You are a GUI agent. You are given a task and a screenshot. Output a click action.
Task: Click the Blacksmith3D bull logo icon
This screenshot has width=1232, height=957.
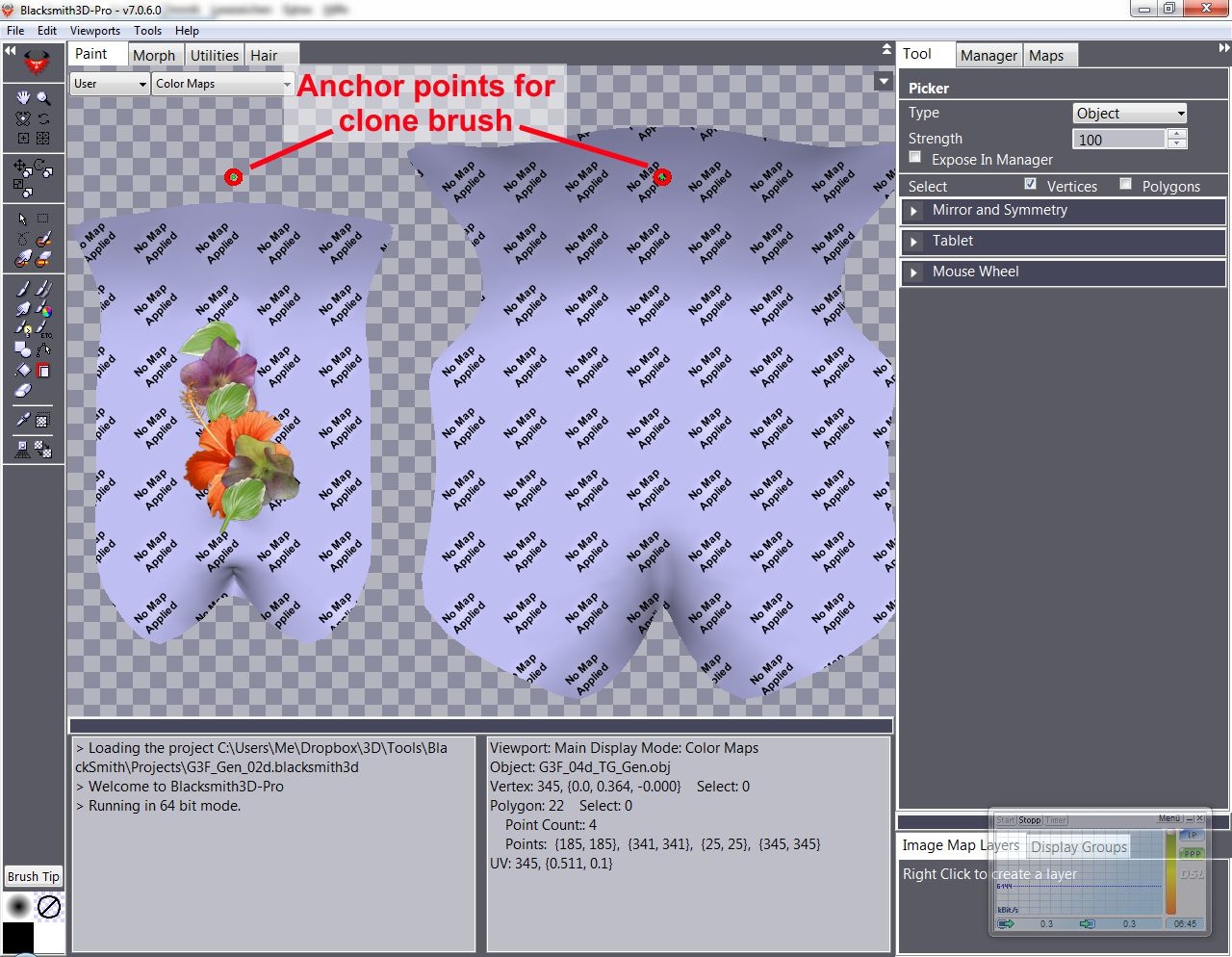[x=36, y=63]
